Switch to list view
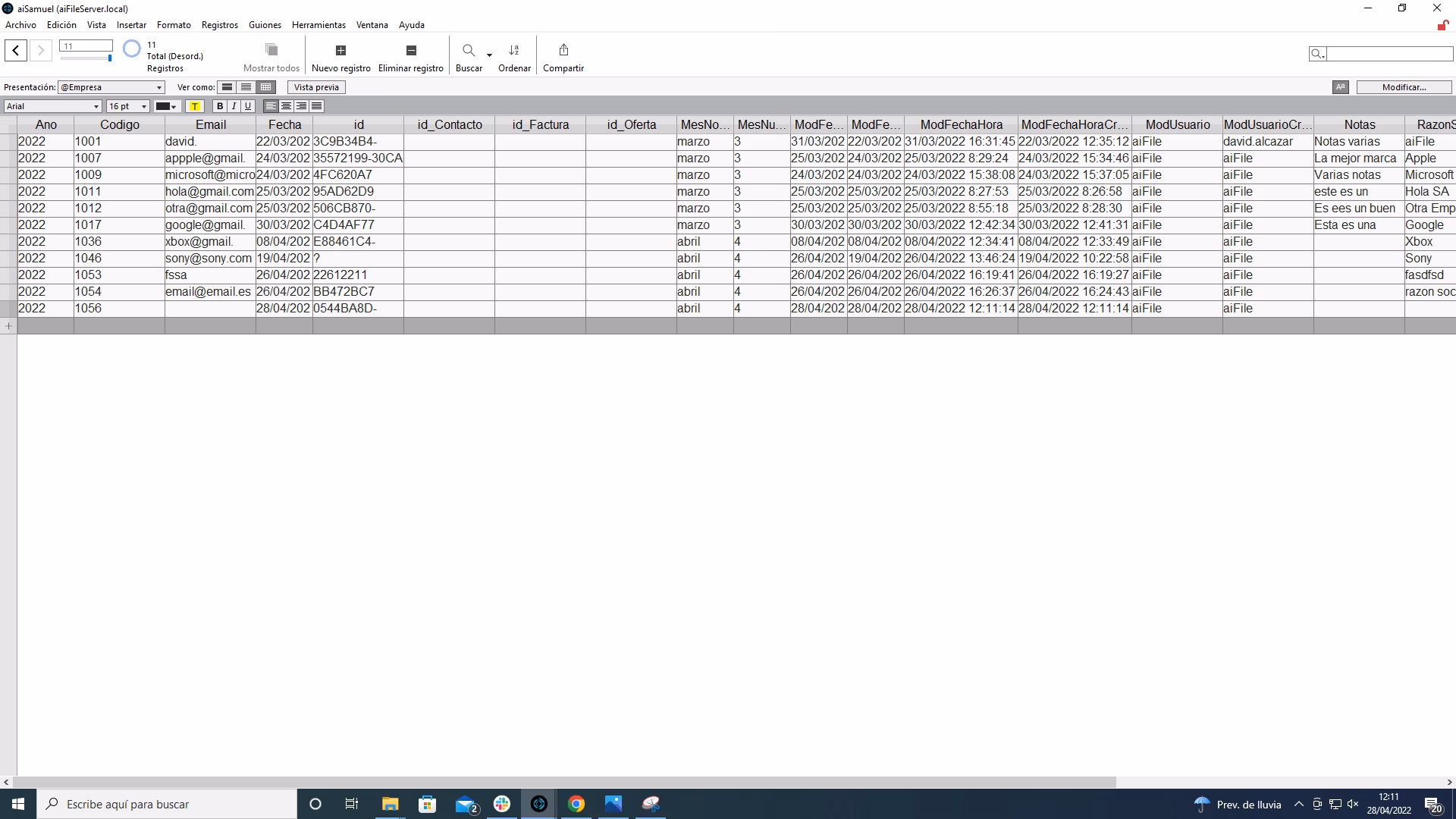Screen dimensions: 1456x819 pyautogui.click(x=246, y=87)
